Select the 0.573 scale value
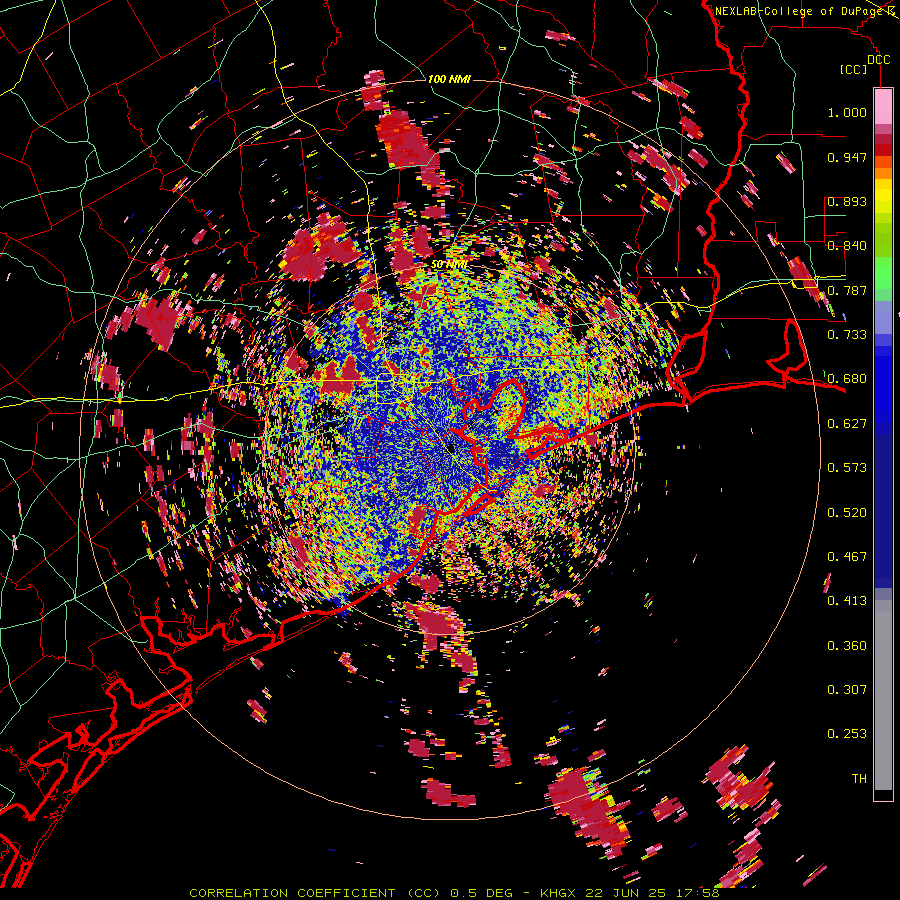The image size is (900, 900). (847, 468)
